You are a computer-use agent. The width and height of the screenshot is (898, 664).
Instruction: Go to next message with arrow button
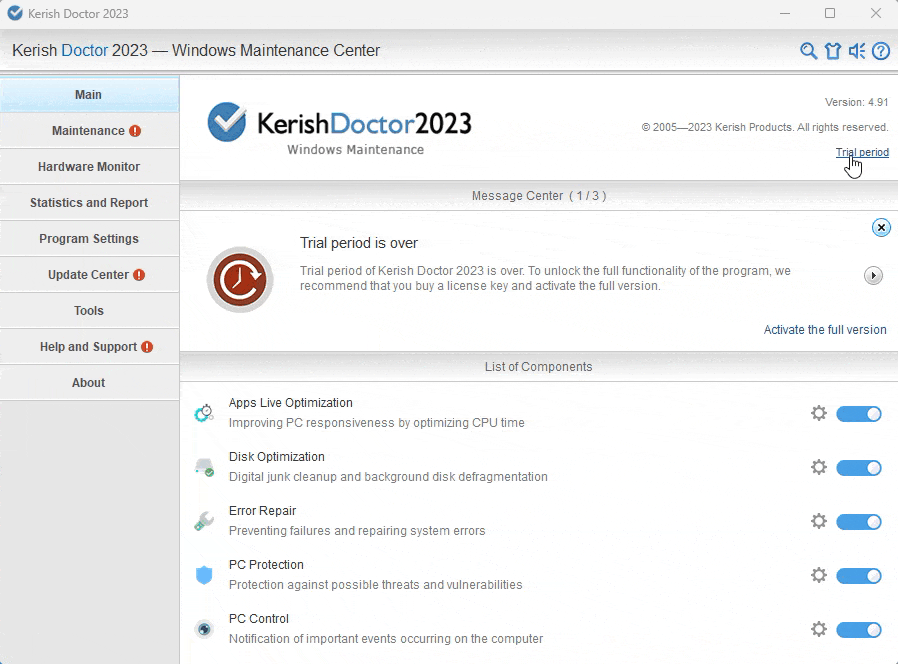pyautogui.click(x=873, y=276)
